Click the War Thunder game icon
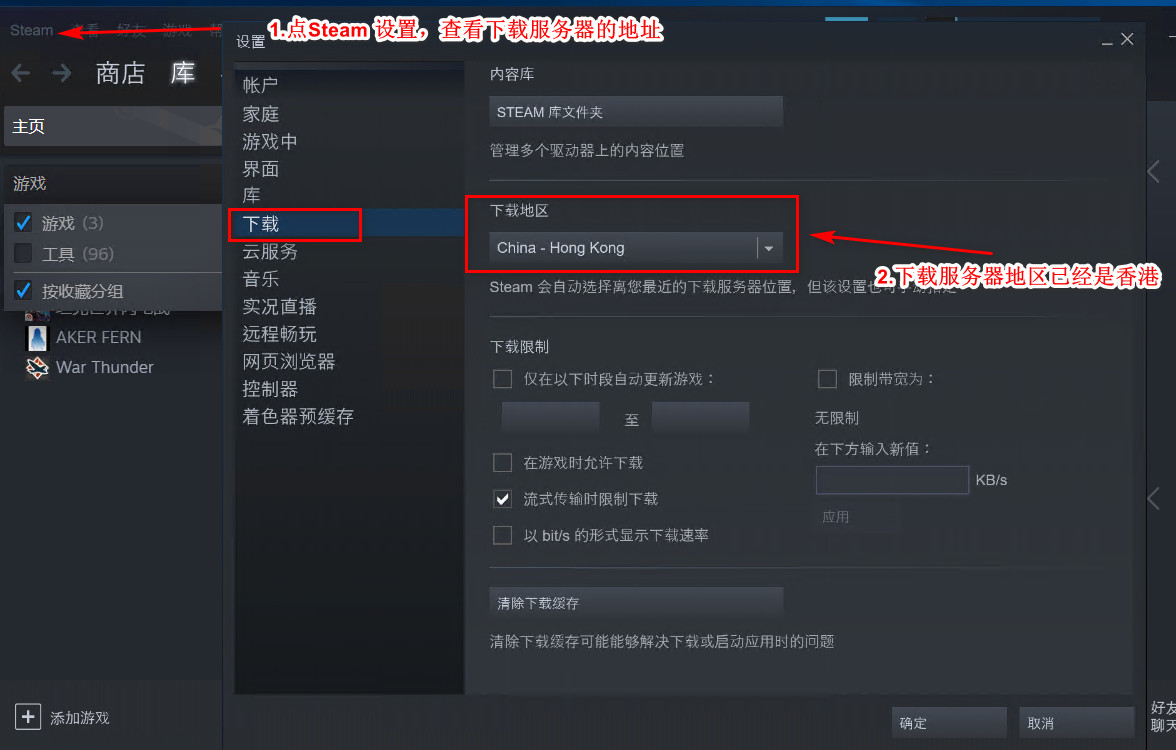 (x=37, y=368)
